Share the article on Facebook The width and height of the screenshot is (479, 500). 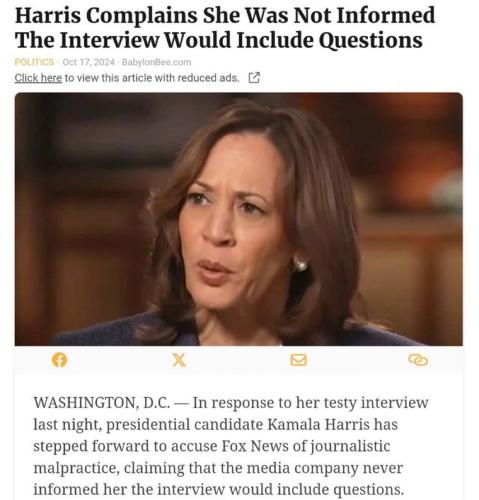(x=59, y=360)
